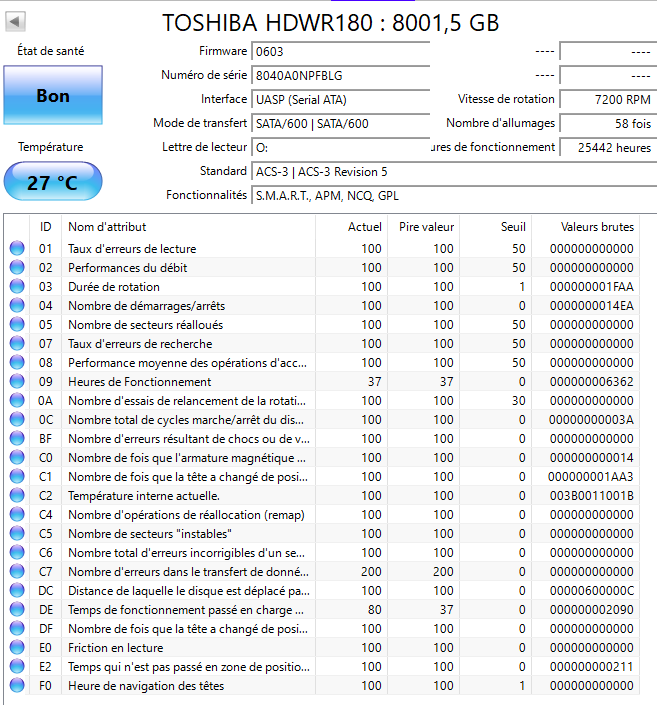
Task: Click the Interface field UASP (Serial ATA)
Action: (x=341, y=99)
